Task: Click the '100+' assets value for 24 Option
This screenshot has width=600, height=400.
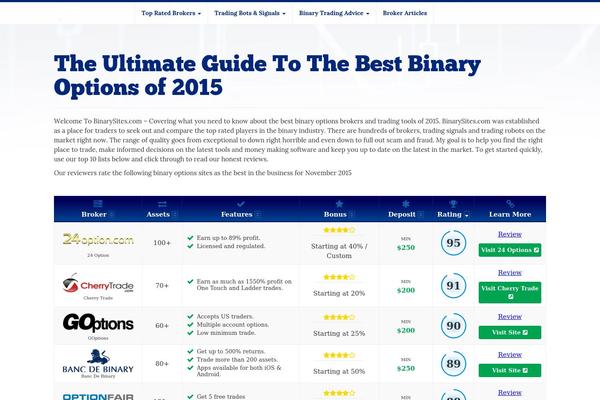Action: tap(162, 243)
